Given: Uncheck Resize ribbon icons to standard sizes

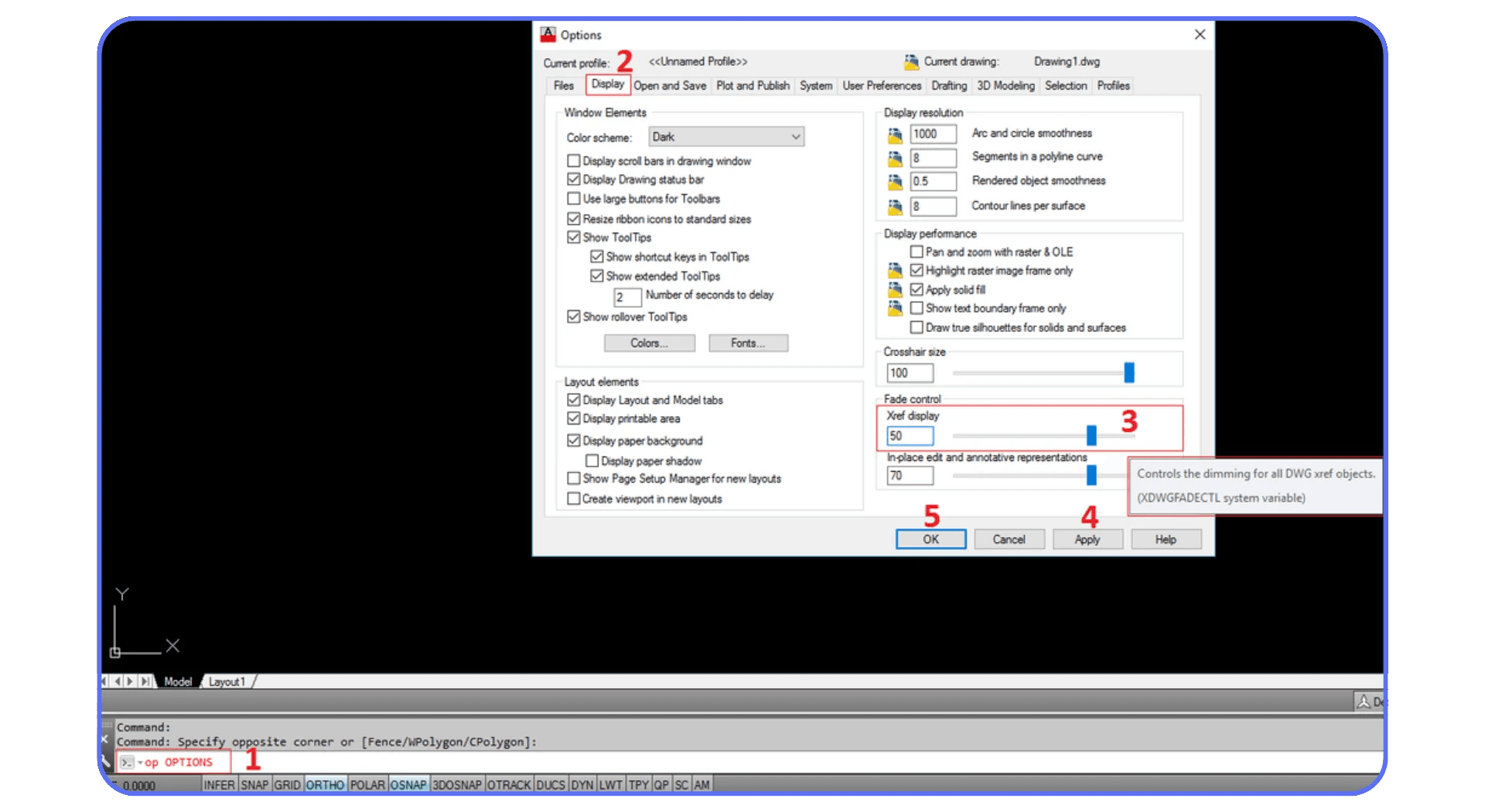Looking at the screenshot, I should [574, 219].
